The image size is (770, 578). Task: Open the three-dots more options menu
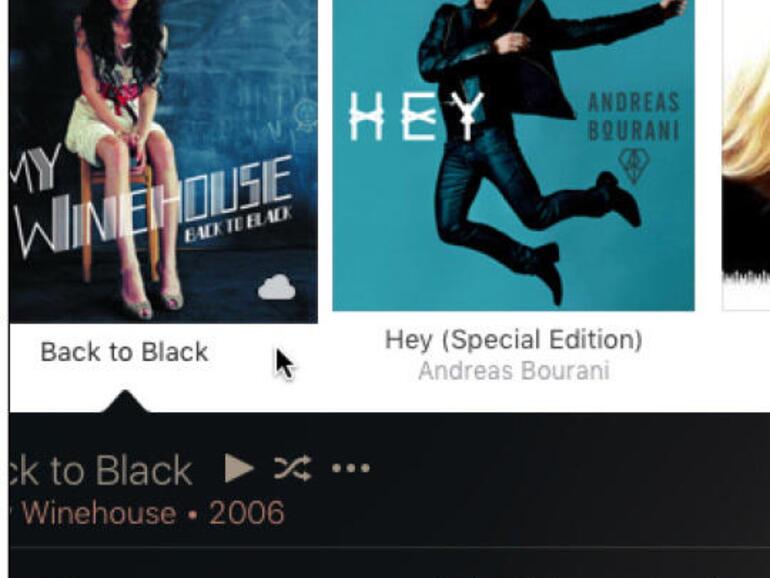coord(351,468)
